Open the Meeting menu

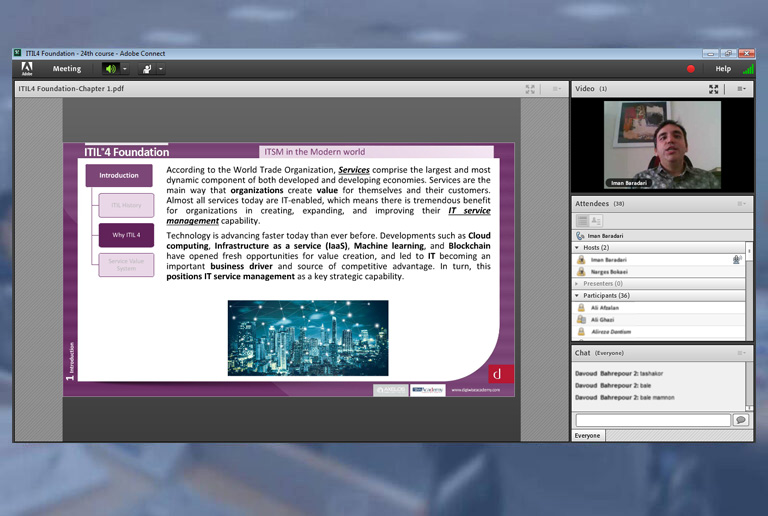click(67, 69)
